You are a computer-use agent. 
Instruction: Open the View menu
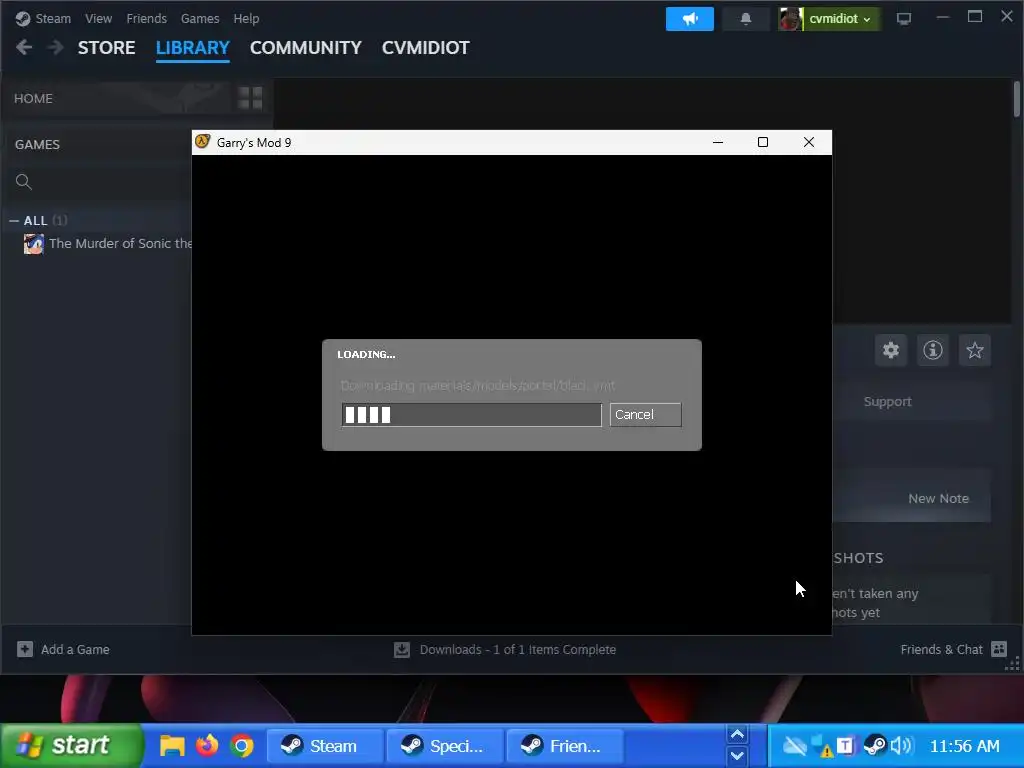98,18
